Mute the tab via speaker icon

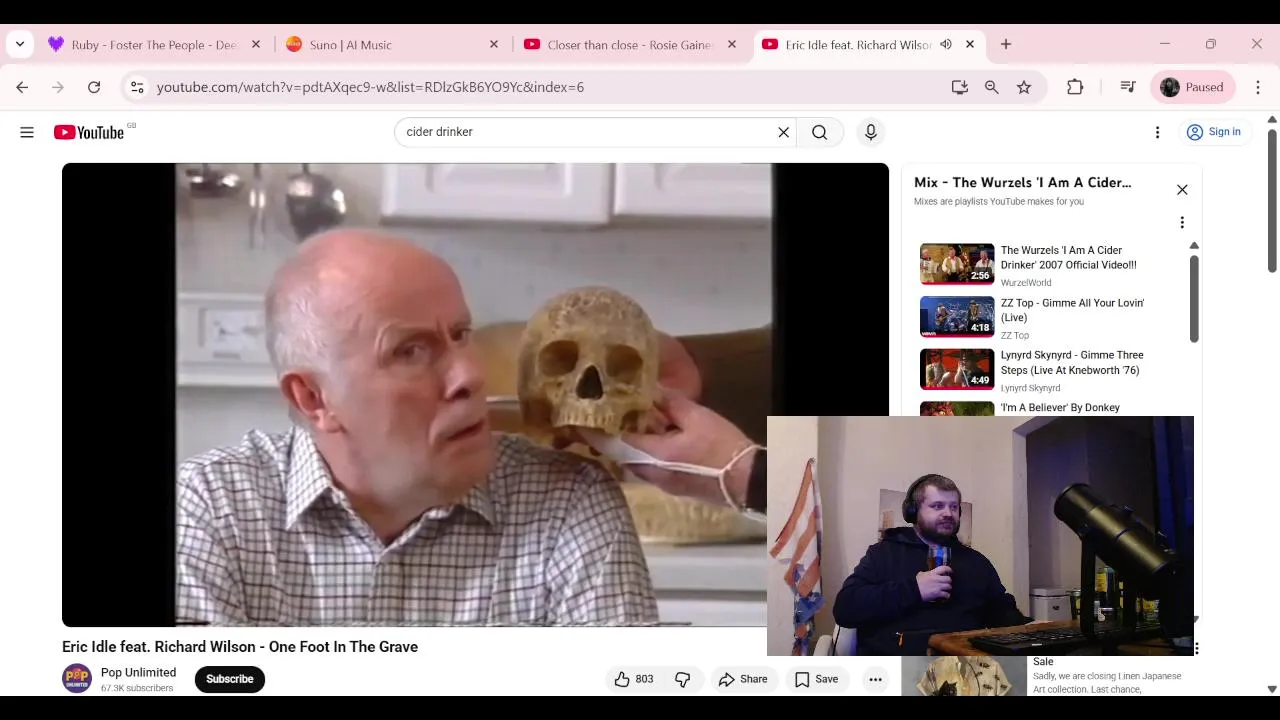(x=946, y=44)
